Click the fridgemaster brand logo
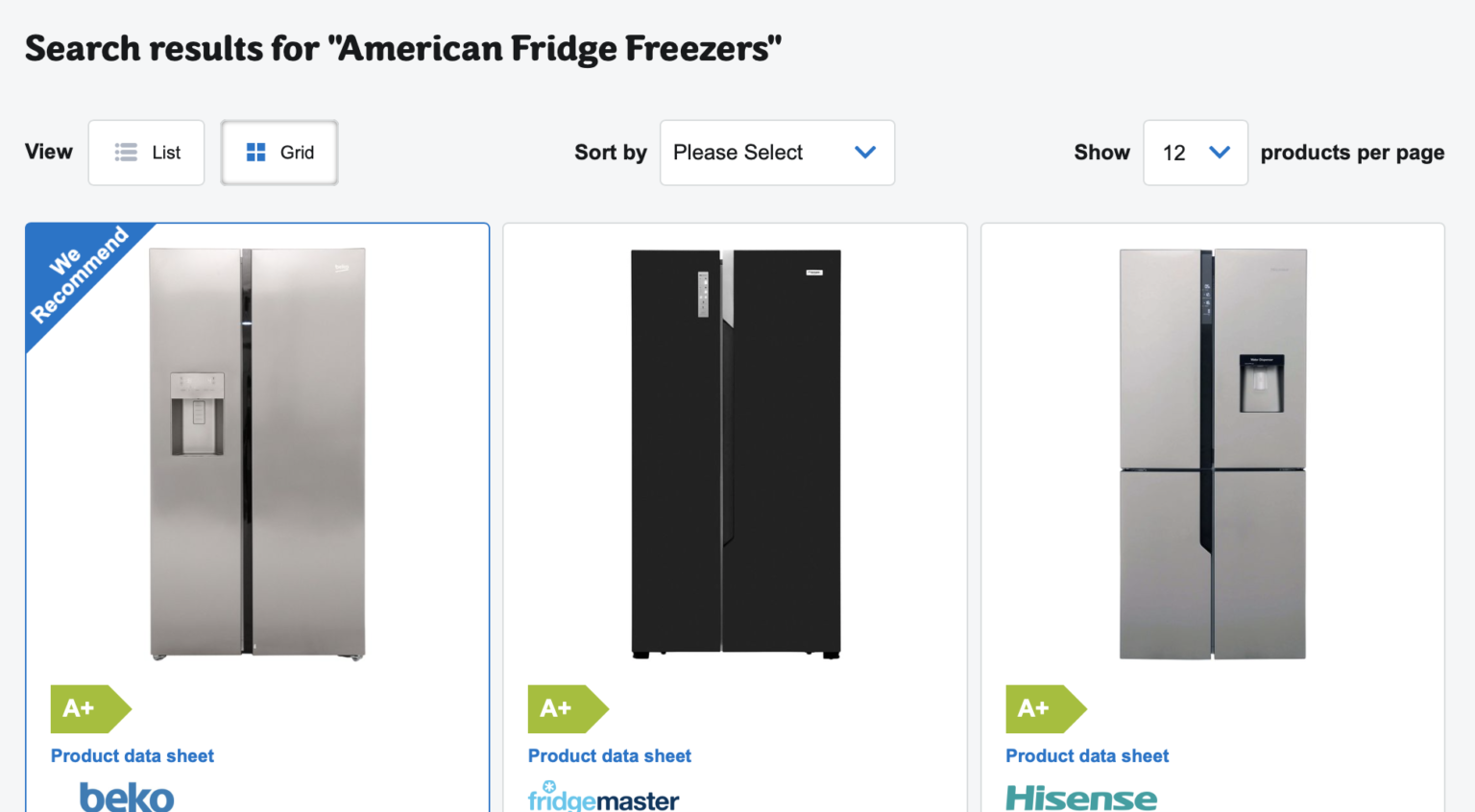The height and width of the screenshot is (812, 1475). (604, 799)
